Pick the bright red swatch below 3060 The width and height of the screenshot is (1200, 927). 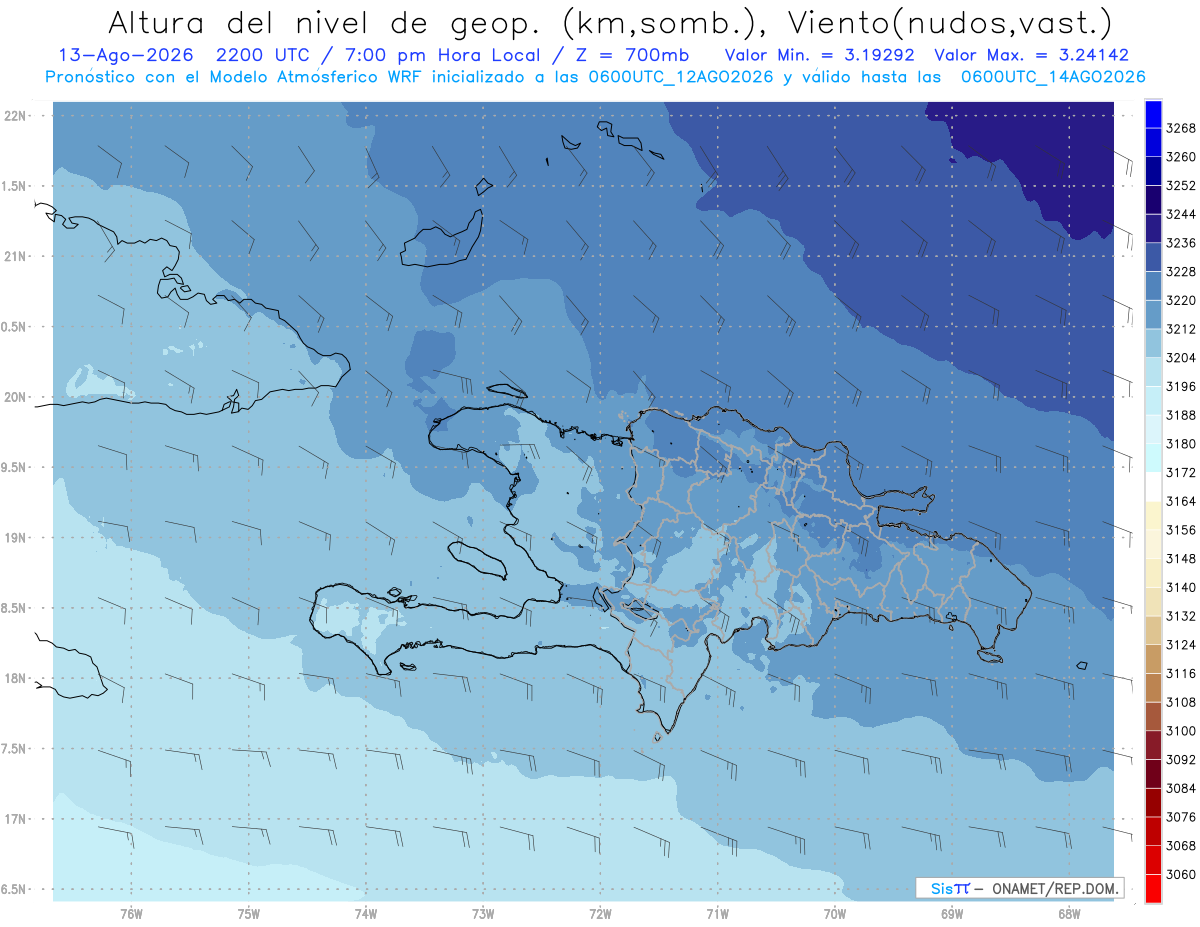1153,888
